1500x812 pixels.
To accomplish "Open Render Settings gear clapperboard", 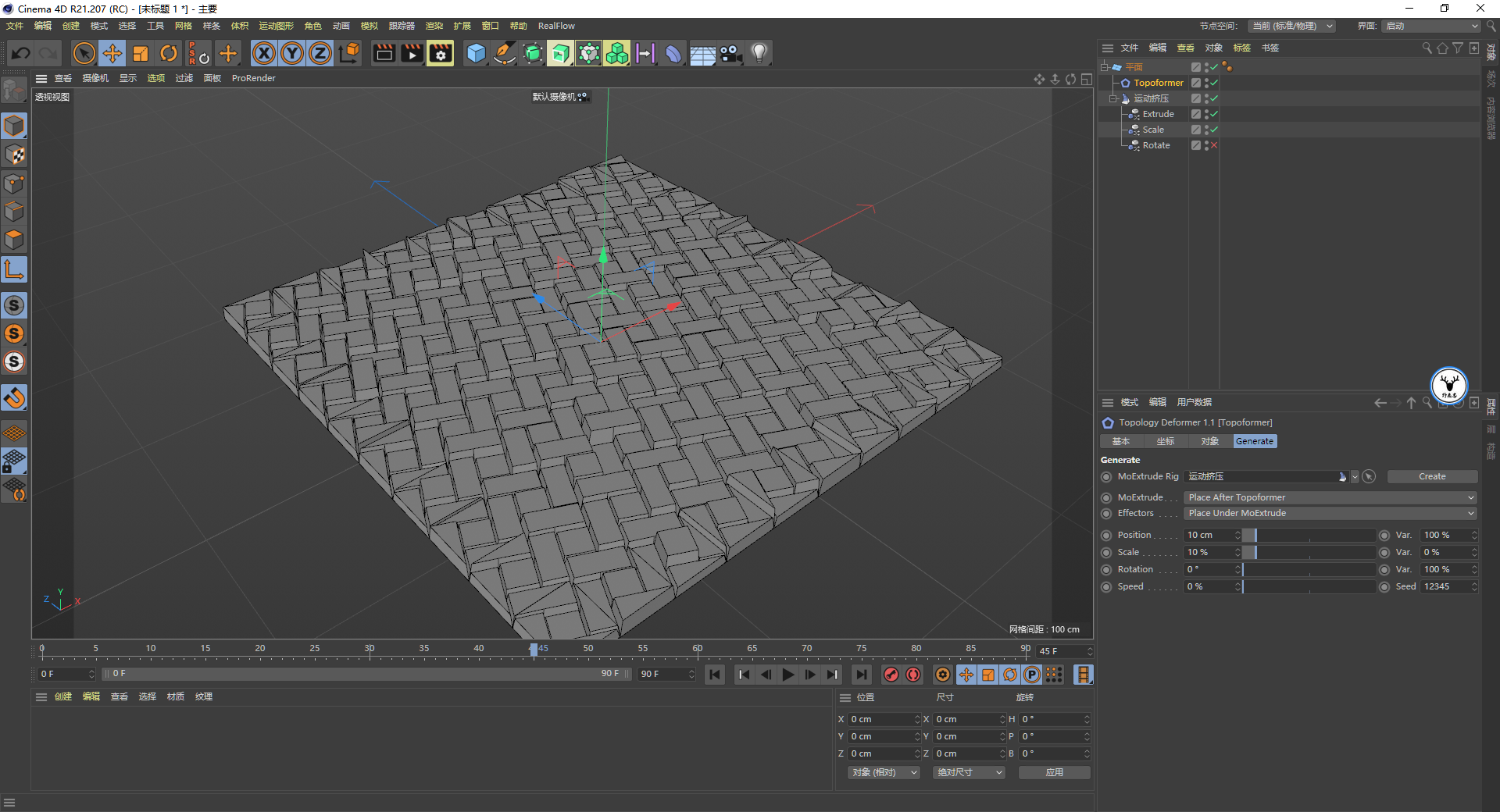I will click(x=441, y=53).
